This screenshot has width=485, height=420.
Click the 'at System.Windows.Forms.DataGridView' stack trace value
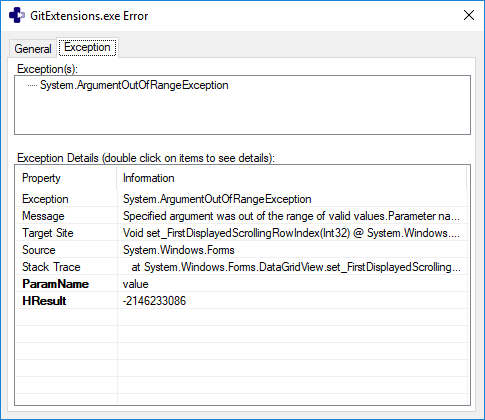(296, 267)
